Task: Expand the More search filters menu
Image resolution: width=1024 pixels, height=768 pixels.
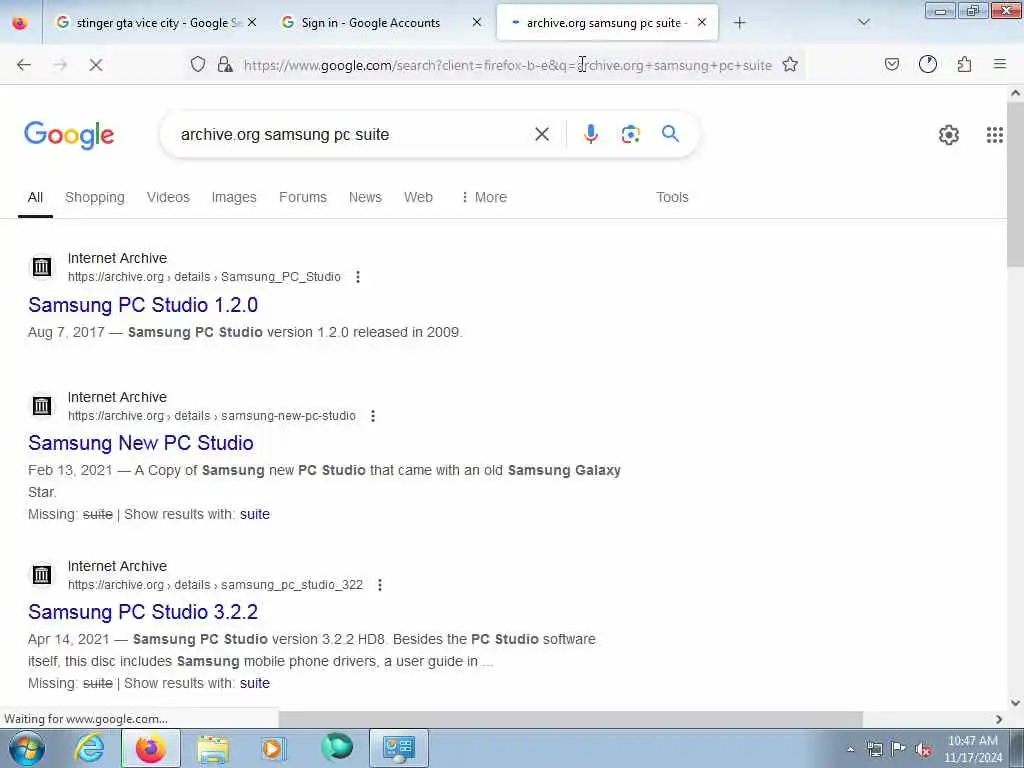Action: point(484,197)
